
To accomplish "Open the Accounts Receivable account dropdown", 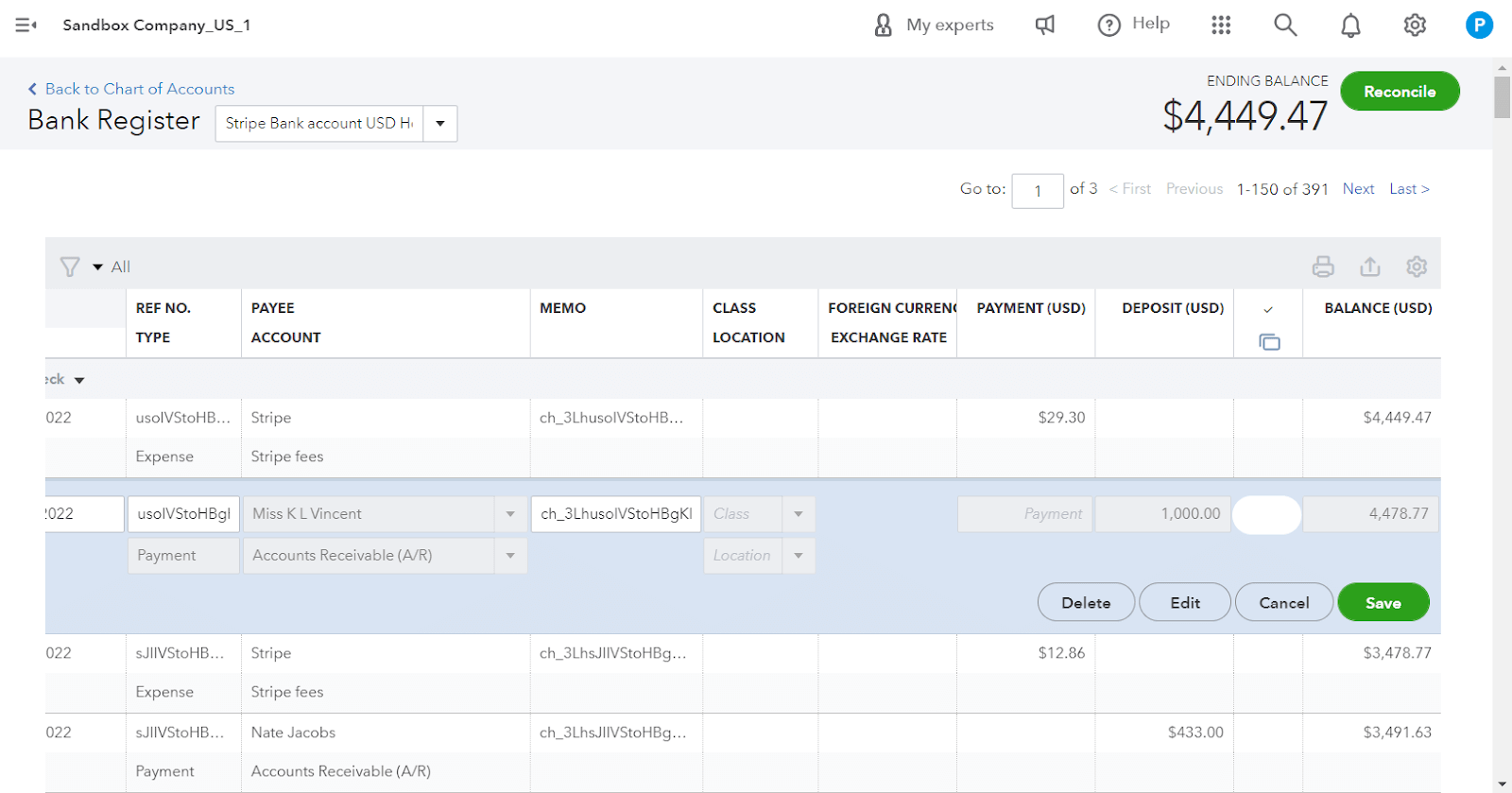I will tap(510, 556).
